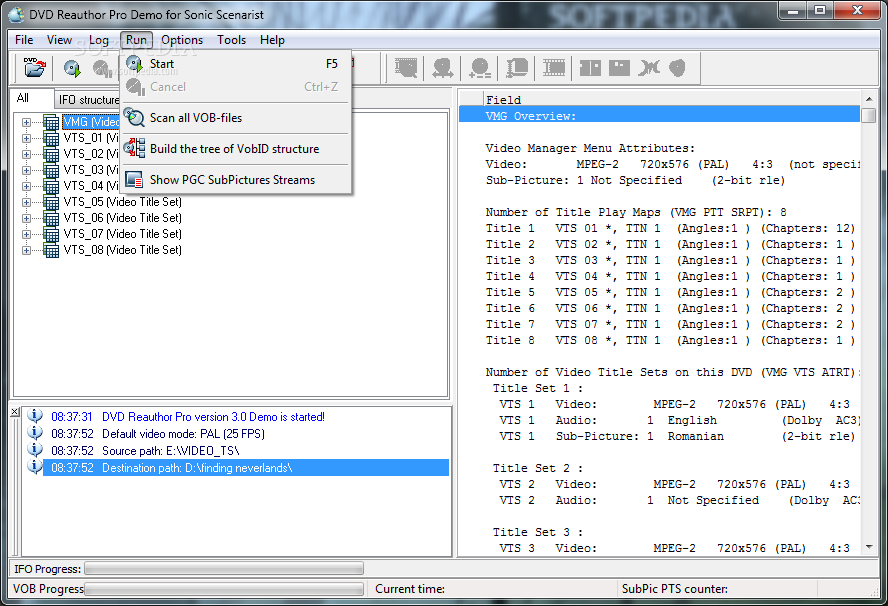
Task: Open DVD folder toolbar icon
Action: tap(35, 67)
